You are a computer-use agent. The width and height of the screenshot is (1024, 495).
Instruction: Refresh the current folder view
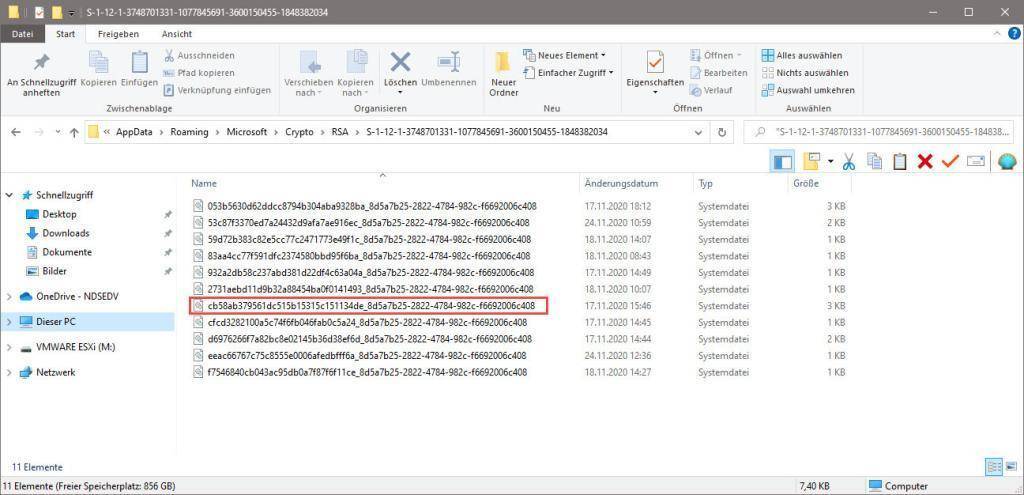[x=722, y=132]
